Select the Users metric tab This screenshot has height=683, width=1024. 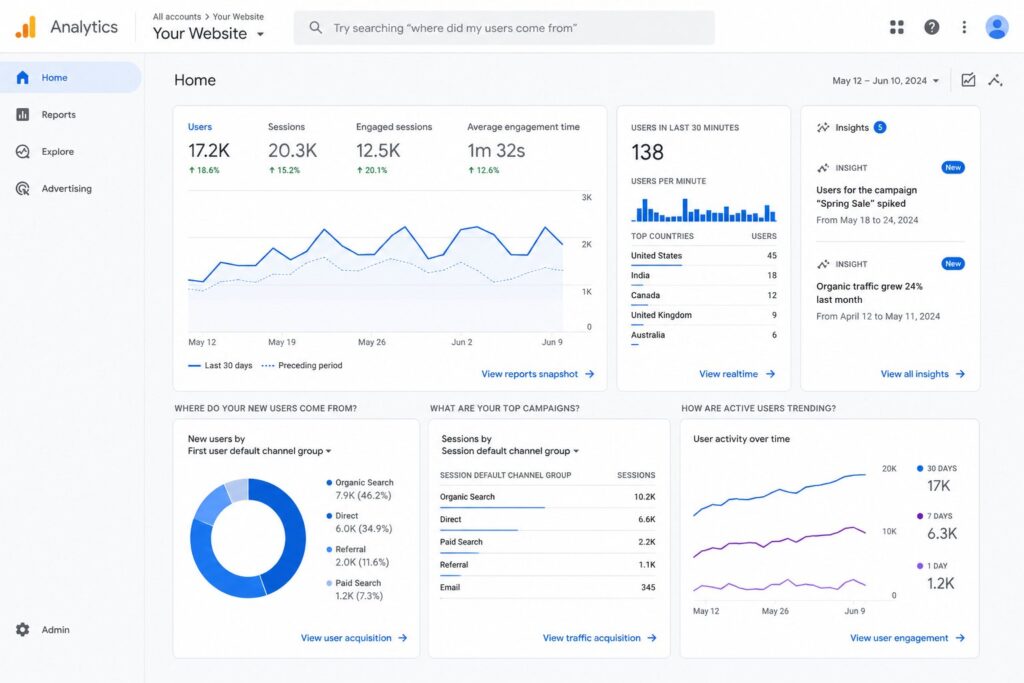click(209, 148)
